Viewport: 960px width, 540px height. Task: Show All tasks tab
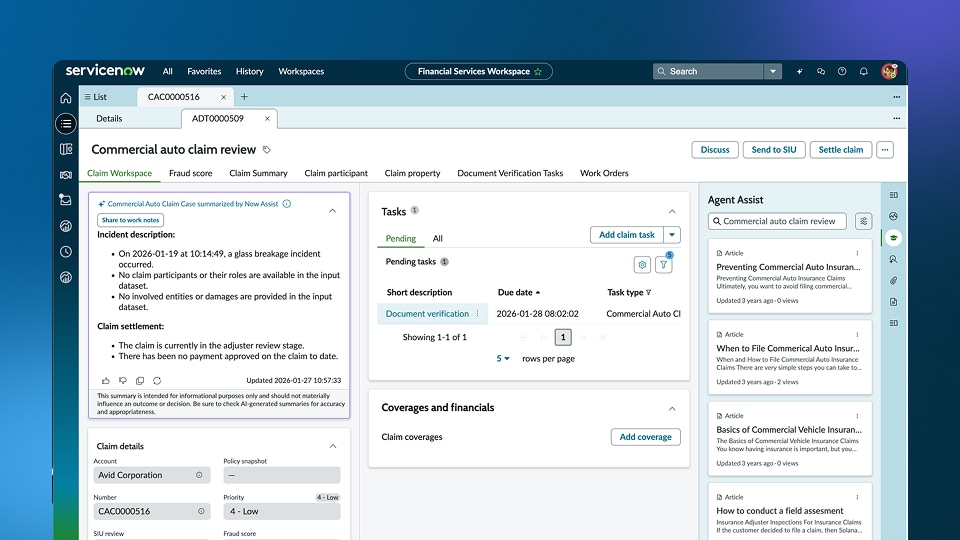click(x=437, y=239)
